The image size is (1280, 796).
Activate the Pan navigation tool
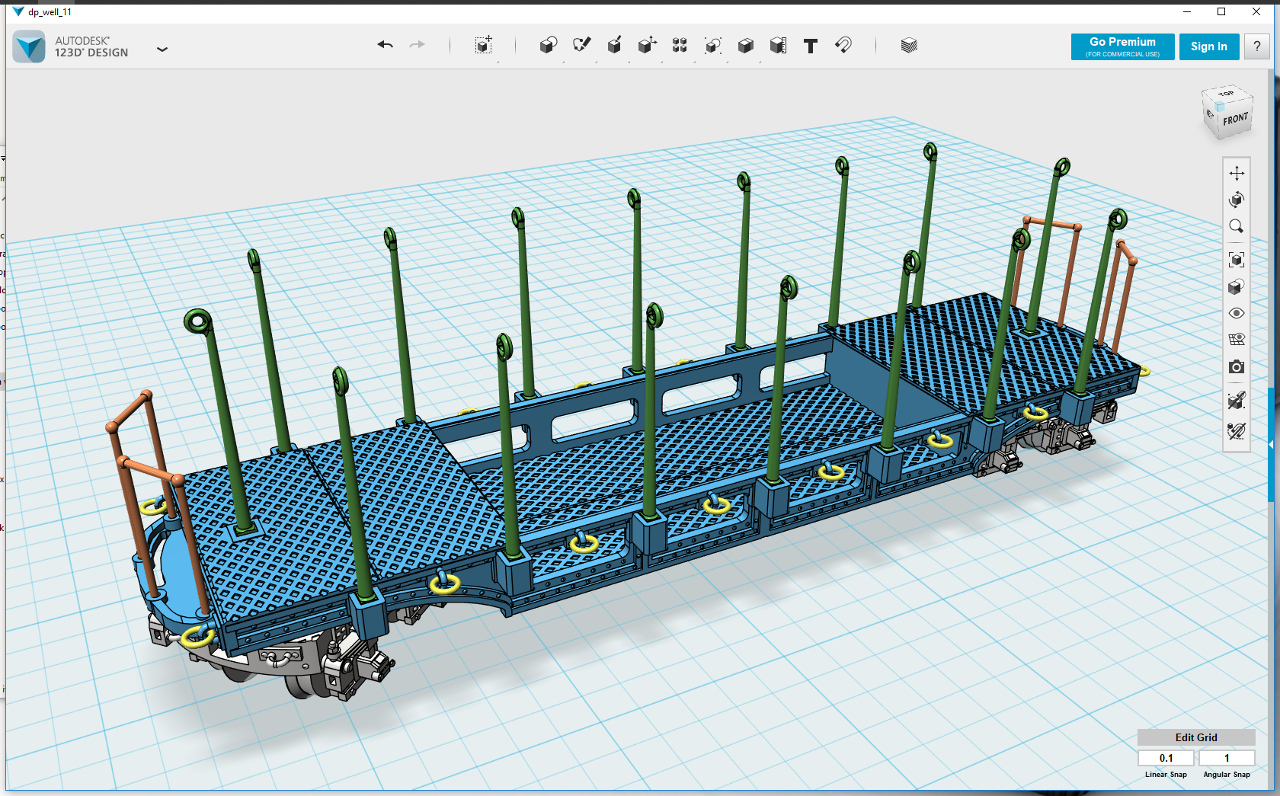click(1237, 173)
